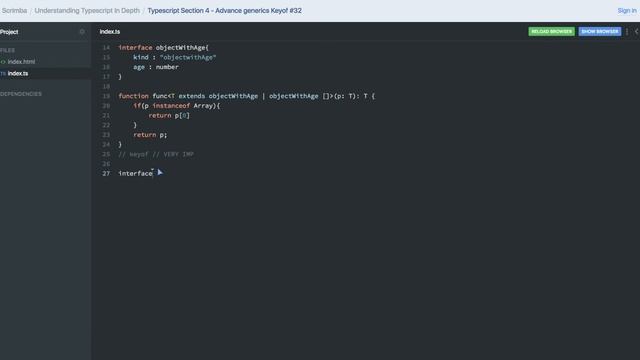Click the Typescript Section 4 lesson title
Screen dimensions: 640x360
pyautogui.click(x=224, y=11)
